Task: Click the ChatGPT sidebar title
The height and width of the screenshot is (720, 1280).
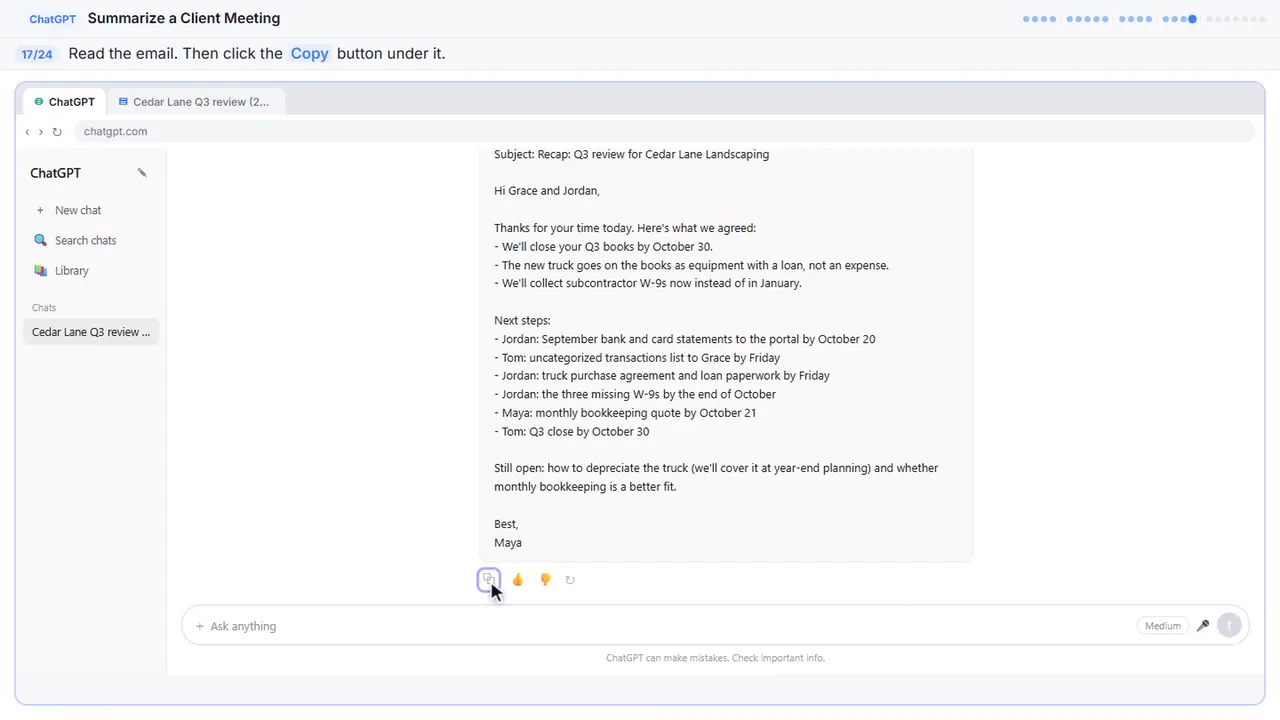Action: pos(55,173)
